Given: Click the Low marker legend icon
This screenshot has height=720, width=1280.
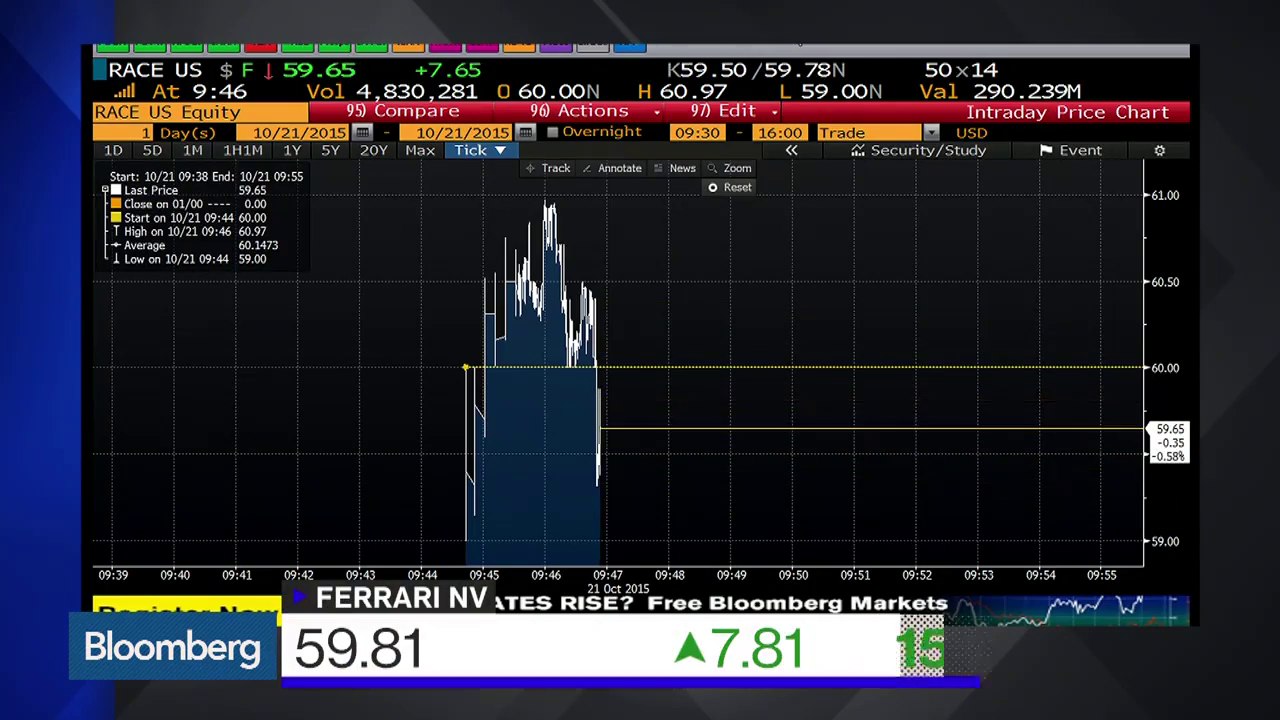Looking at the screenshot, I should 116,259.
